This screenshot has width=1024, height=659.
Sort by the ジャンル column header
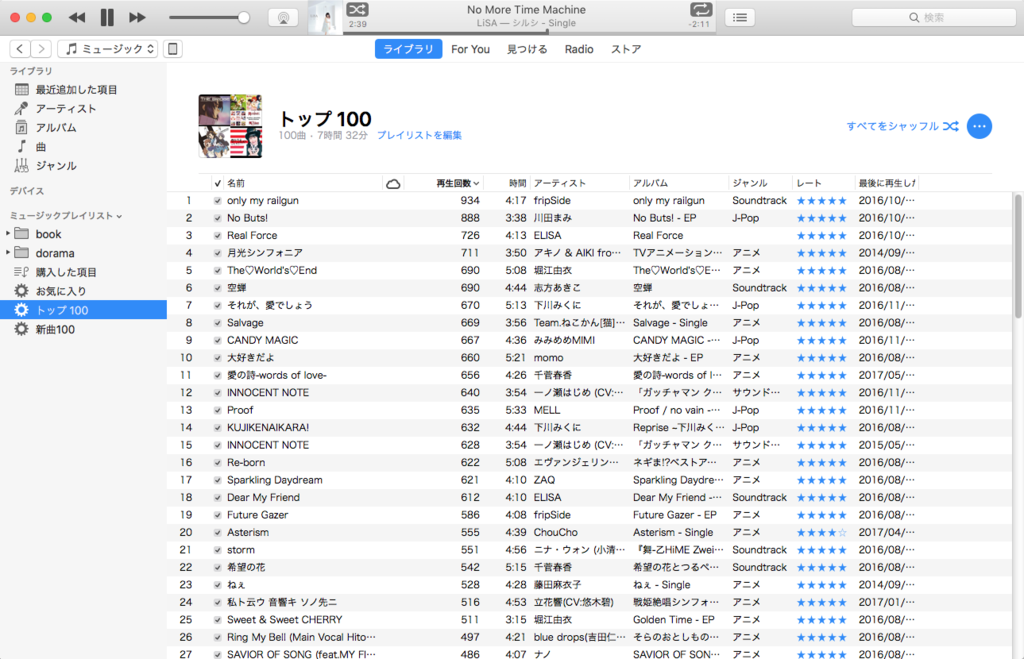760,183
